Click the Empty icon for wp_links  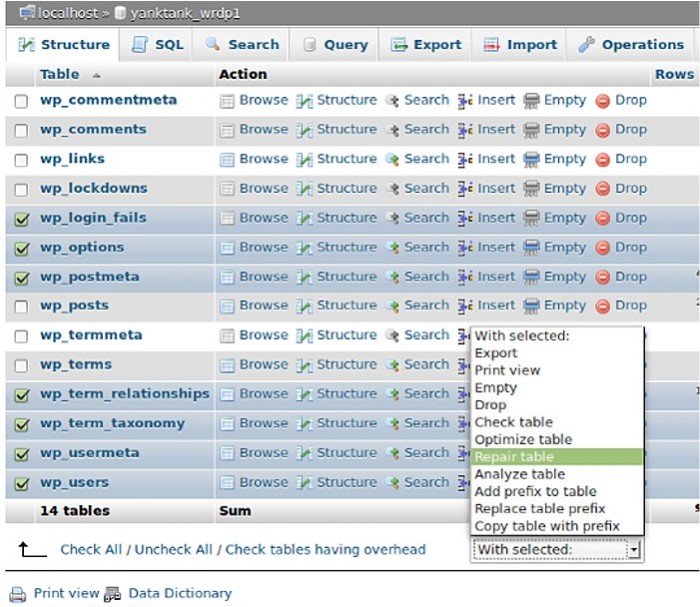tap(531, 160)
